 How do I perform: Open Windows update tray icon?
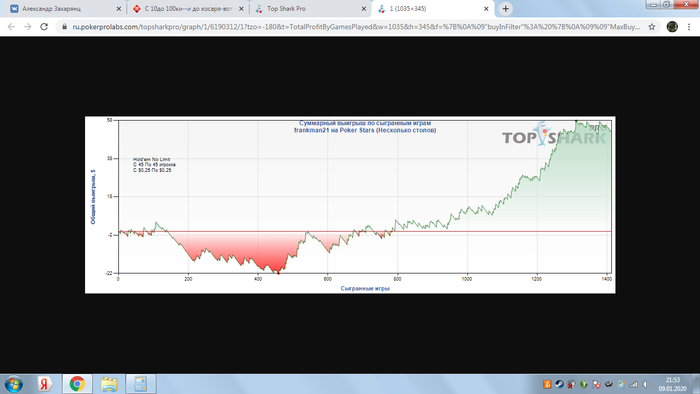(x=621, y=384)
